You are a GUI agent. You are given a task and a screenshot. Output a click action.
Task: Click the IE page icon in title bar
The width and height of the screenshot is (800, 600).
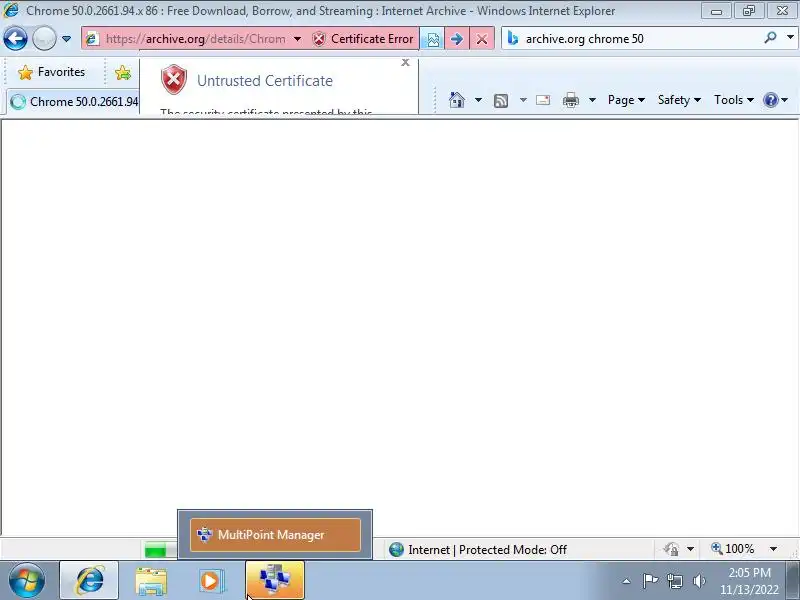click(11, 10)
